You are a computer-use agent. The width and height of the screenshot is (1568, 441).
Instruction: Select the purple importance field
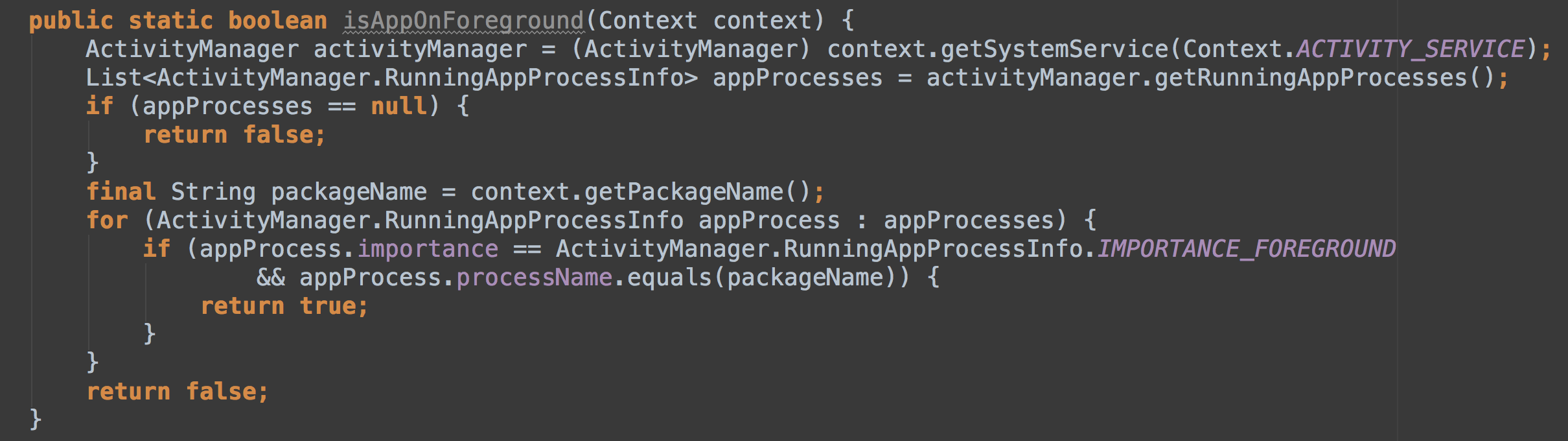[x=428, y=249]
